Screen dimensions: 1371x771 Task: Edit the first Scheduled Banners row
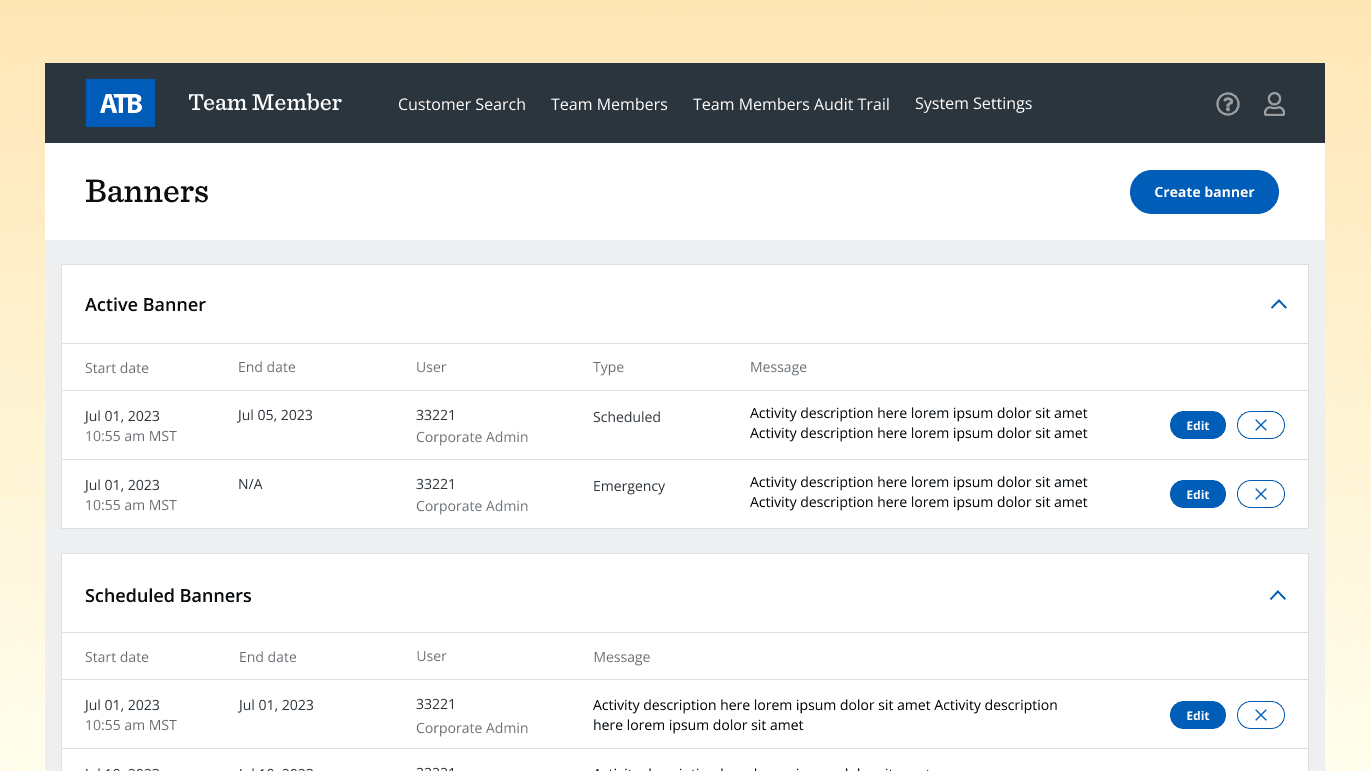click(x=1198, y=715)
